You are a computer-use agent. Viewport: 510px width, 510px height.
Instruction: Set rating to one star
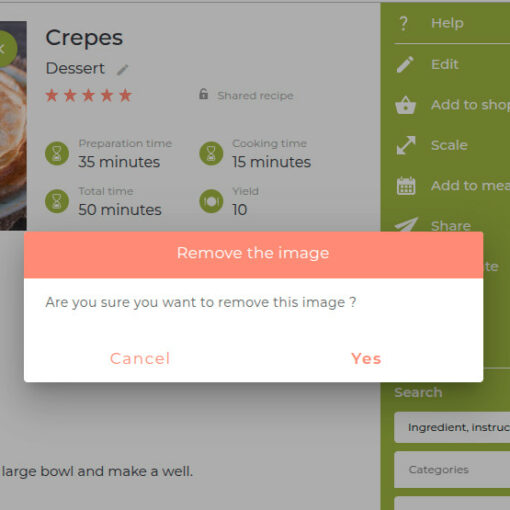52,95
